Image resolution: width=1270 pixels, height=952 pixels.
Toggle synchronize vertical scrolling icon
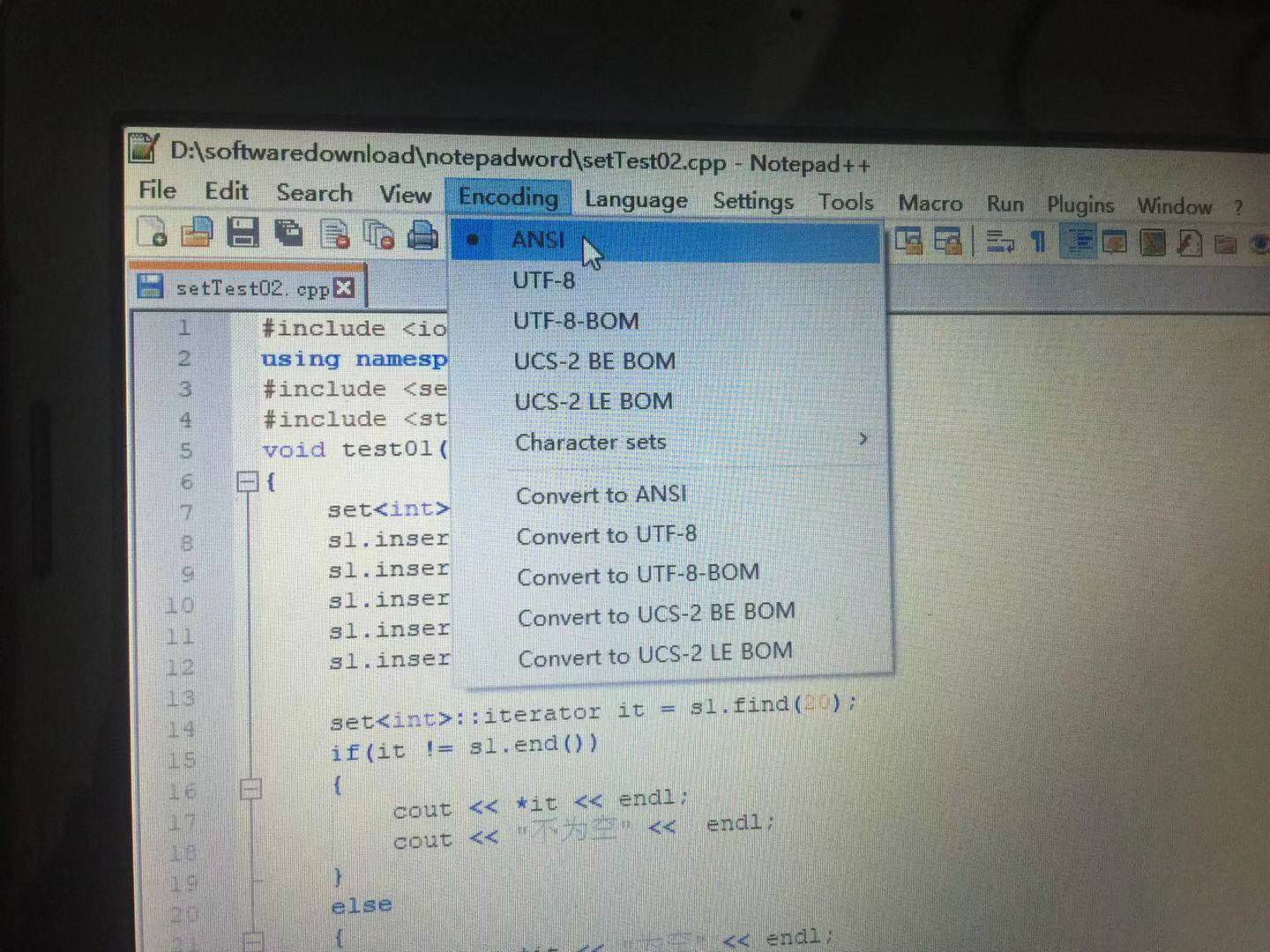908,240
